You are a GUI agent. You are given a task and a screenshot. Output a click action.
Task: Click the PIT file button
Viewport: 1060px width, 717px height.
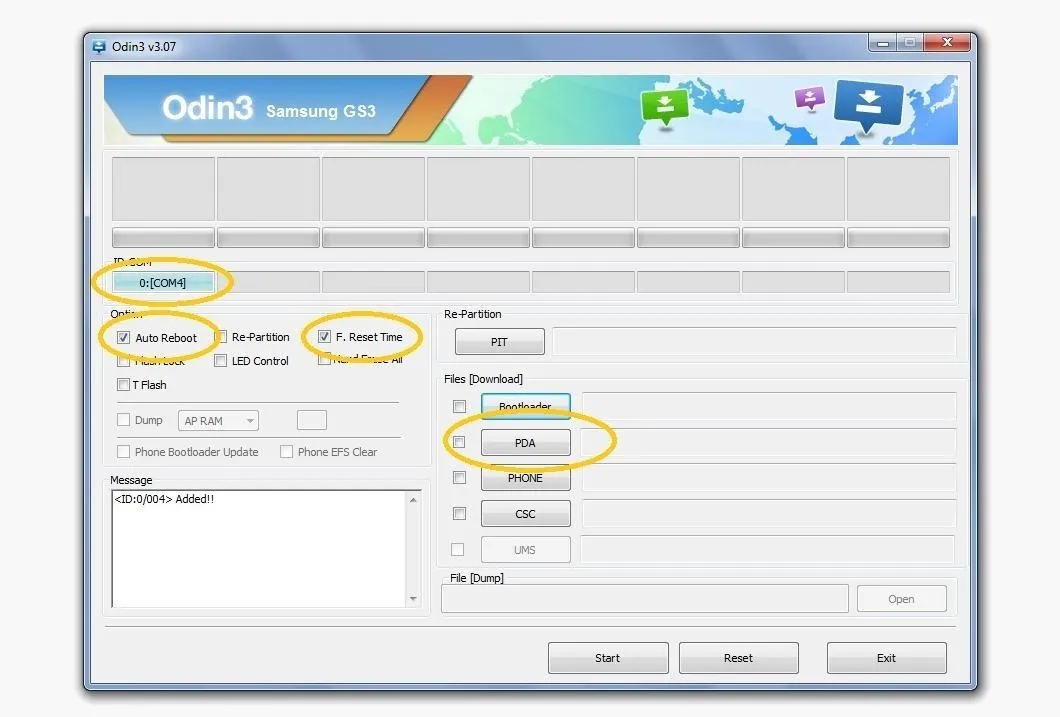(500, 342)
